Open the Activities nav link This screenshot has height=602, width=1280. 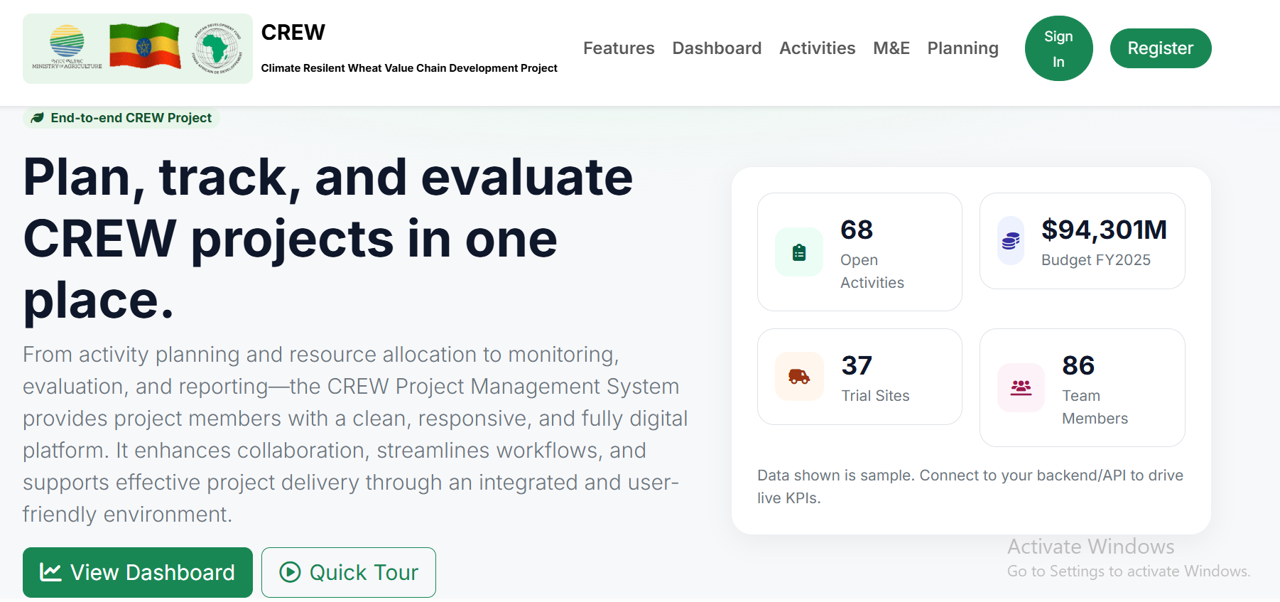[x=817, y=48]
